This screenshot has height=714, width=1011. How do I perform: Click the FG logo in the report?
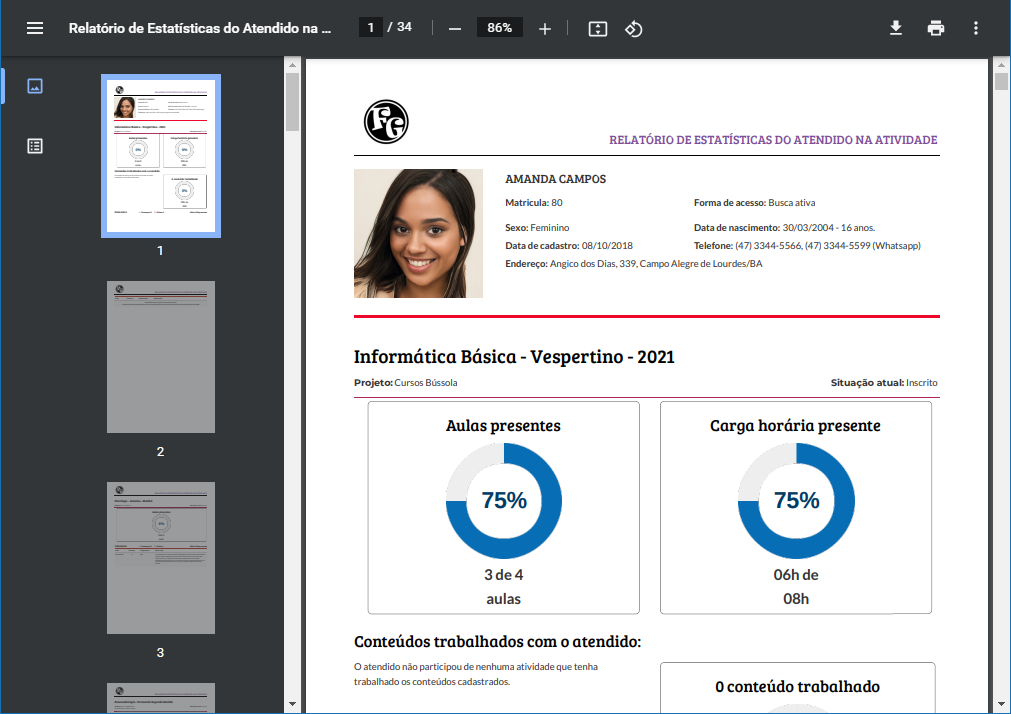click(386, 121)
